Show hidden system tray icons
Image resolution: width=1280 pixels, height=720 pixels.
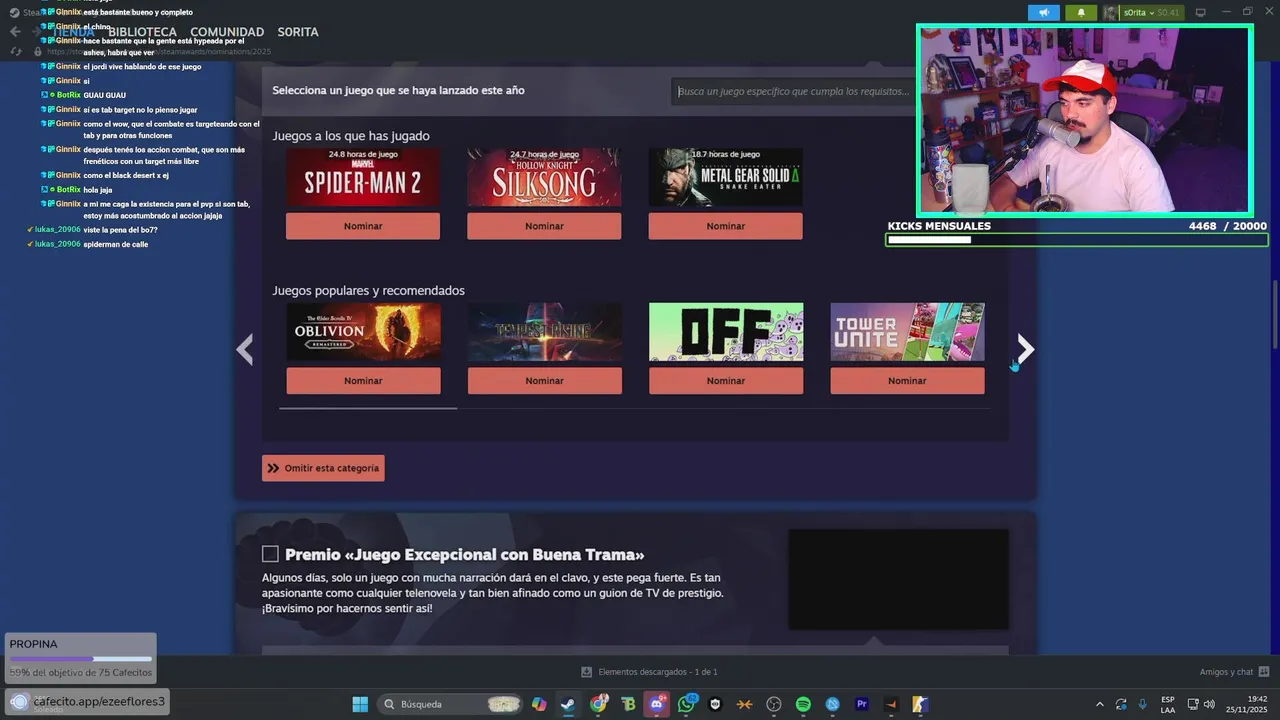coord(1100,704)
